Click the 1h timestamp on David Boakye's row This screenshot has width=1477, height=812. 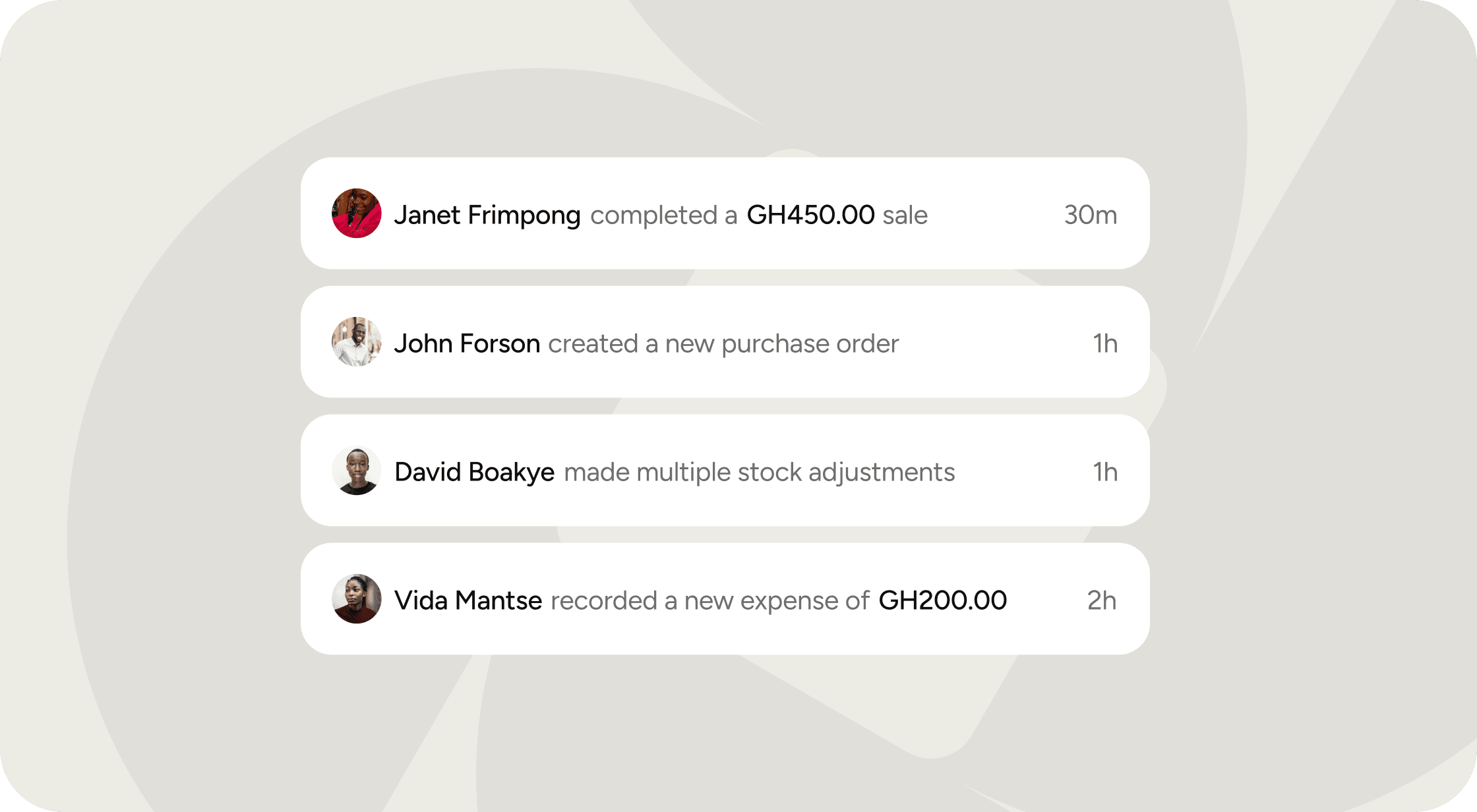click(1105, 472)
